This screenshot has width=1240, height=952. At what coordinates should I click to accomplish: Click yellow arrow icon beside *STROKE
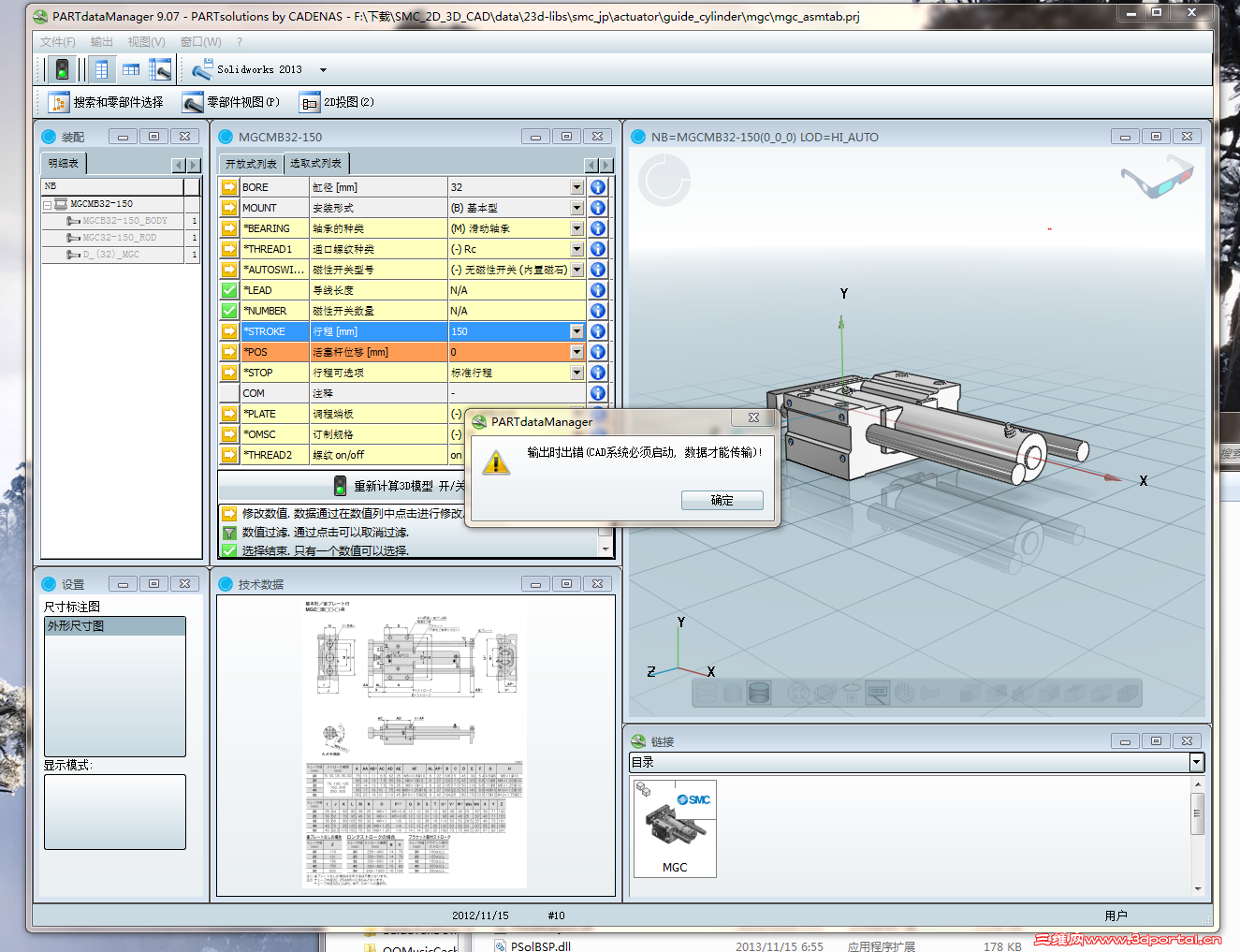coord(229,331)
